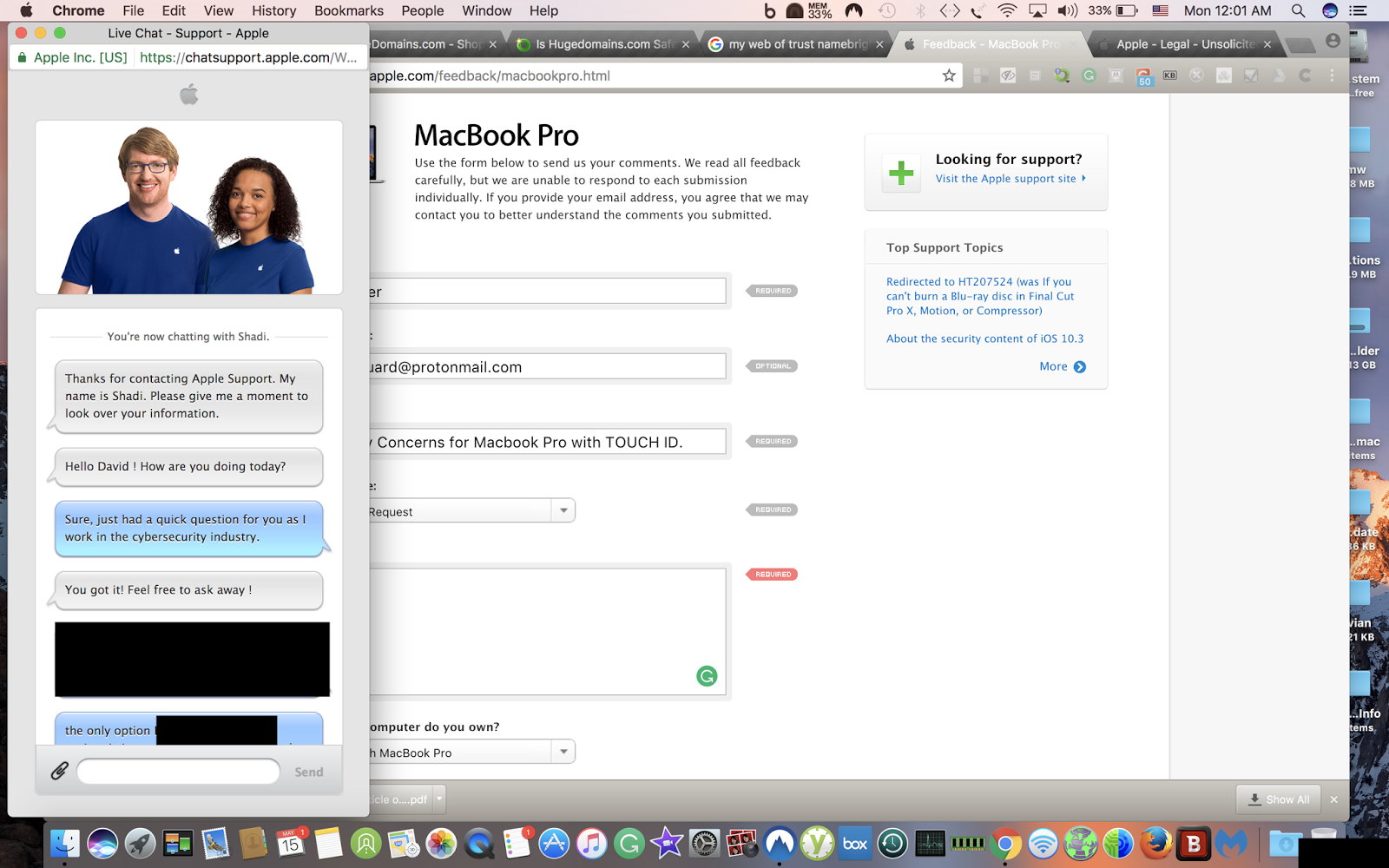Click the KB extension icon
This screenshot has height=868, width=1389.
click(1170, 76)
